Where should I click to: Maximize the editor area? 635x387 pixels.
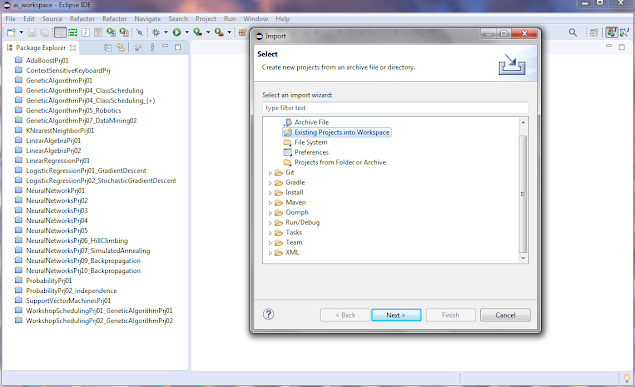622,47
